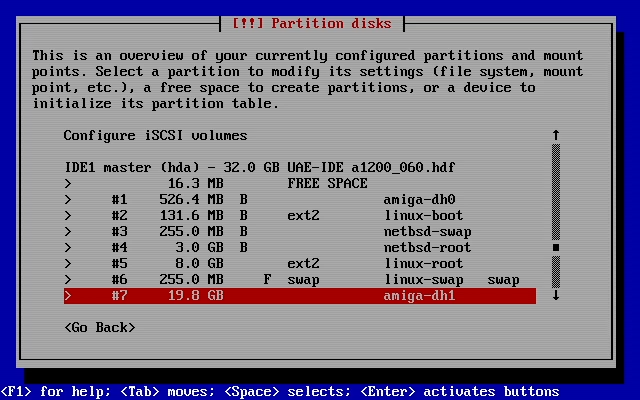Click the 8.0 GB size value
The width and height of the screenshot is (640, 400).
pyautogui.click(x=200, y=263)
